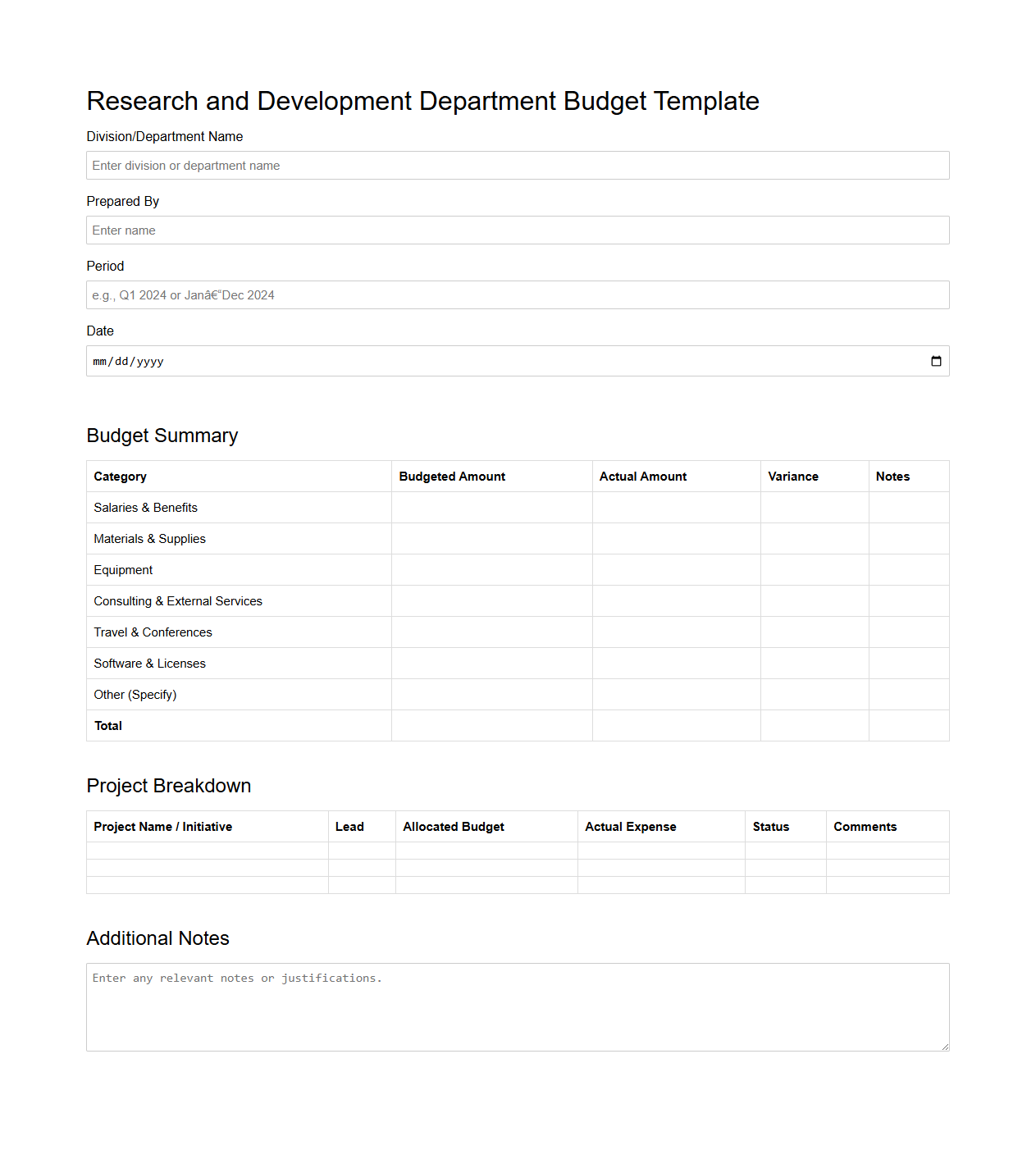Select the Period input field

tap(518, 294)
